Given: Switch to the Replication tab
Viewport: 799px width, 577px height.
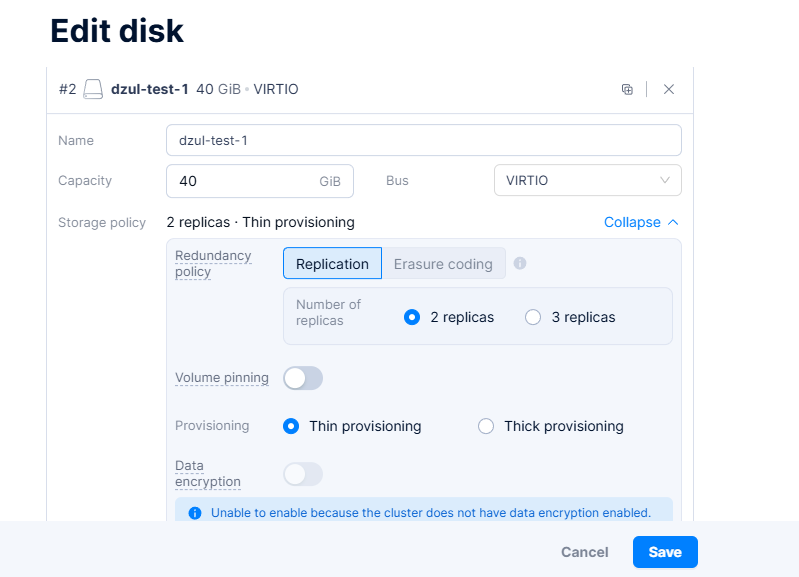Looking at the screenshot, I should point(332,264).
